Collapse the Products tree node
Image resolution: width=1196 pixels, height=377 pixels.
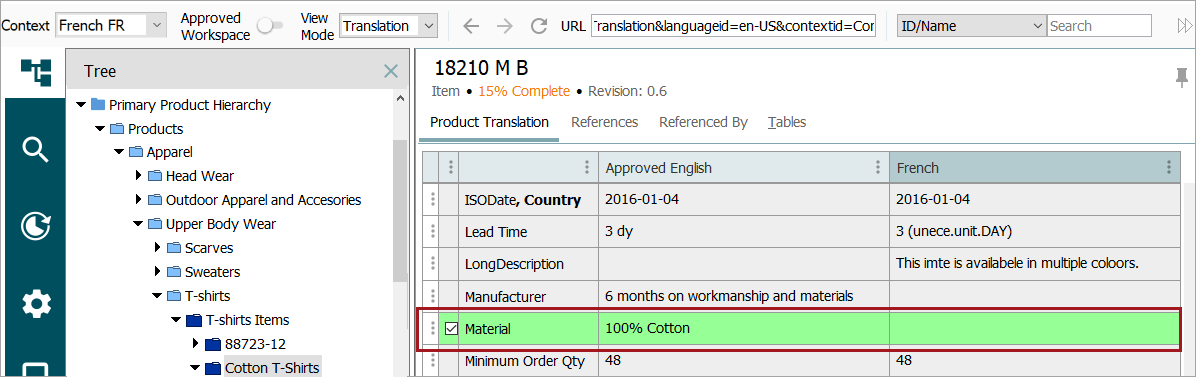pyautogui.click(x=100, y=129)
